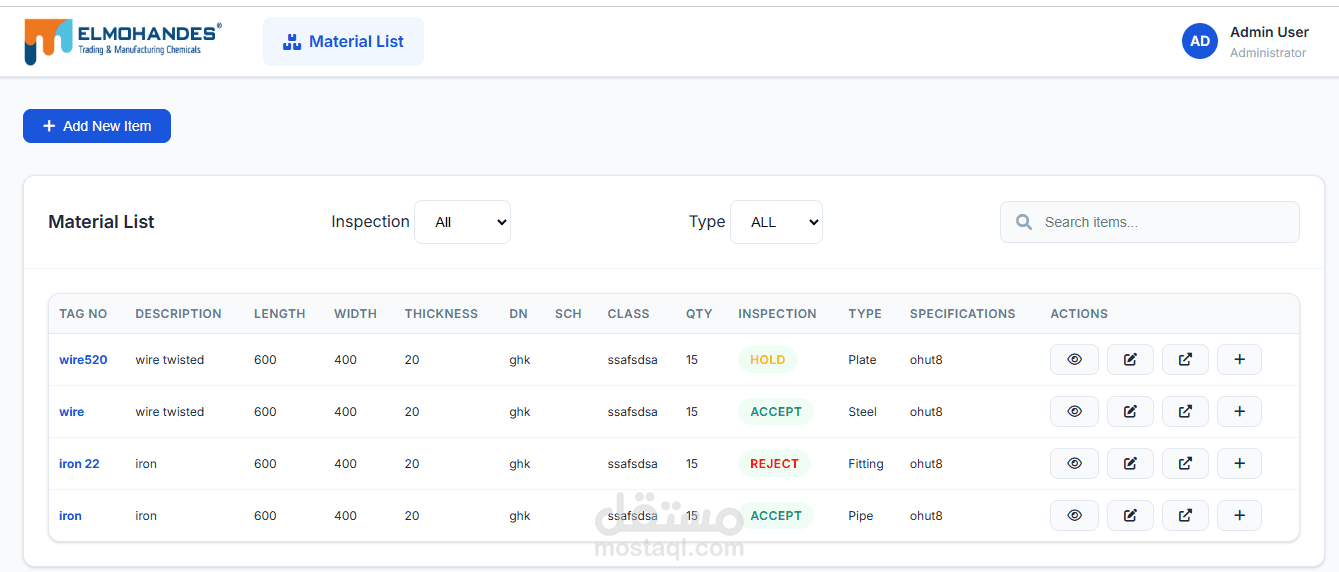Click the edit pencil icon for iron
The width and height of the screenshot is (1339, 572).
[1130, 515]
